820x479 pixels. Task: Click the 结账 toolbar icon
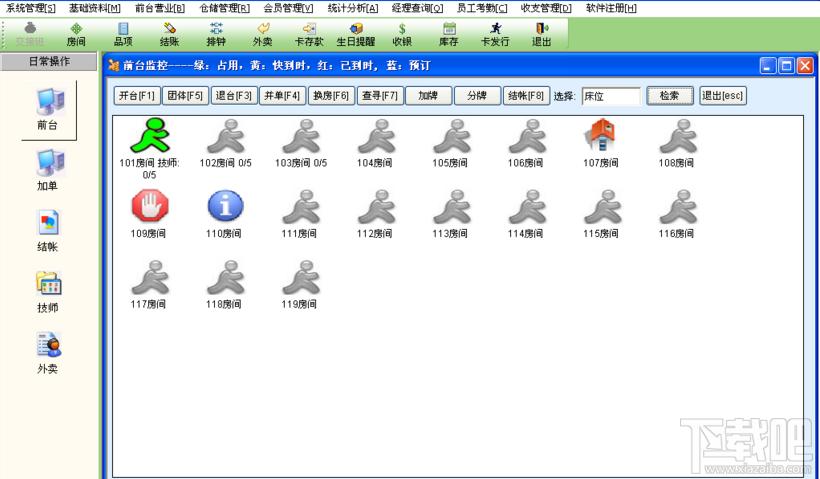[x=169, y=35]
